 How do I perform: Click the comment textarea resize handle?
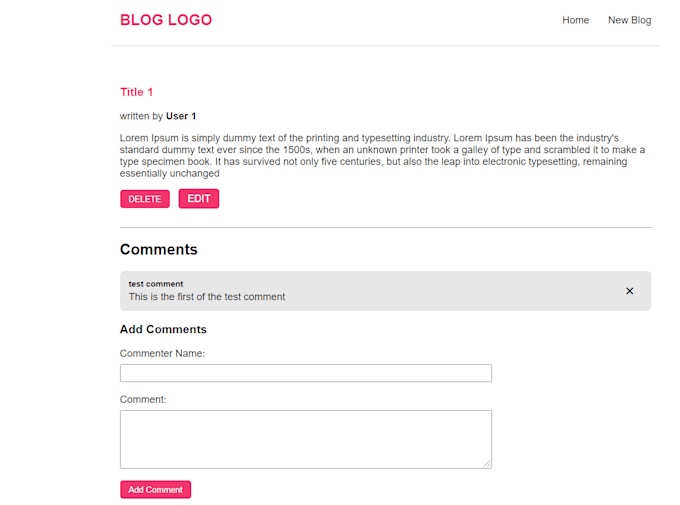[x=487, y=464]
